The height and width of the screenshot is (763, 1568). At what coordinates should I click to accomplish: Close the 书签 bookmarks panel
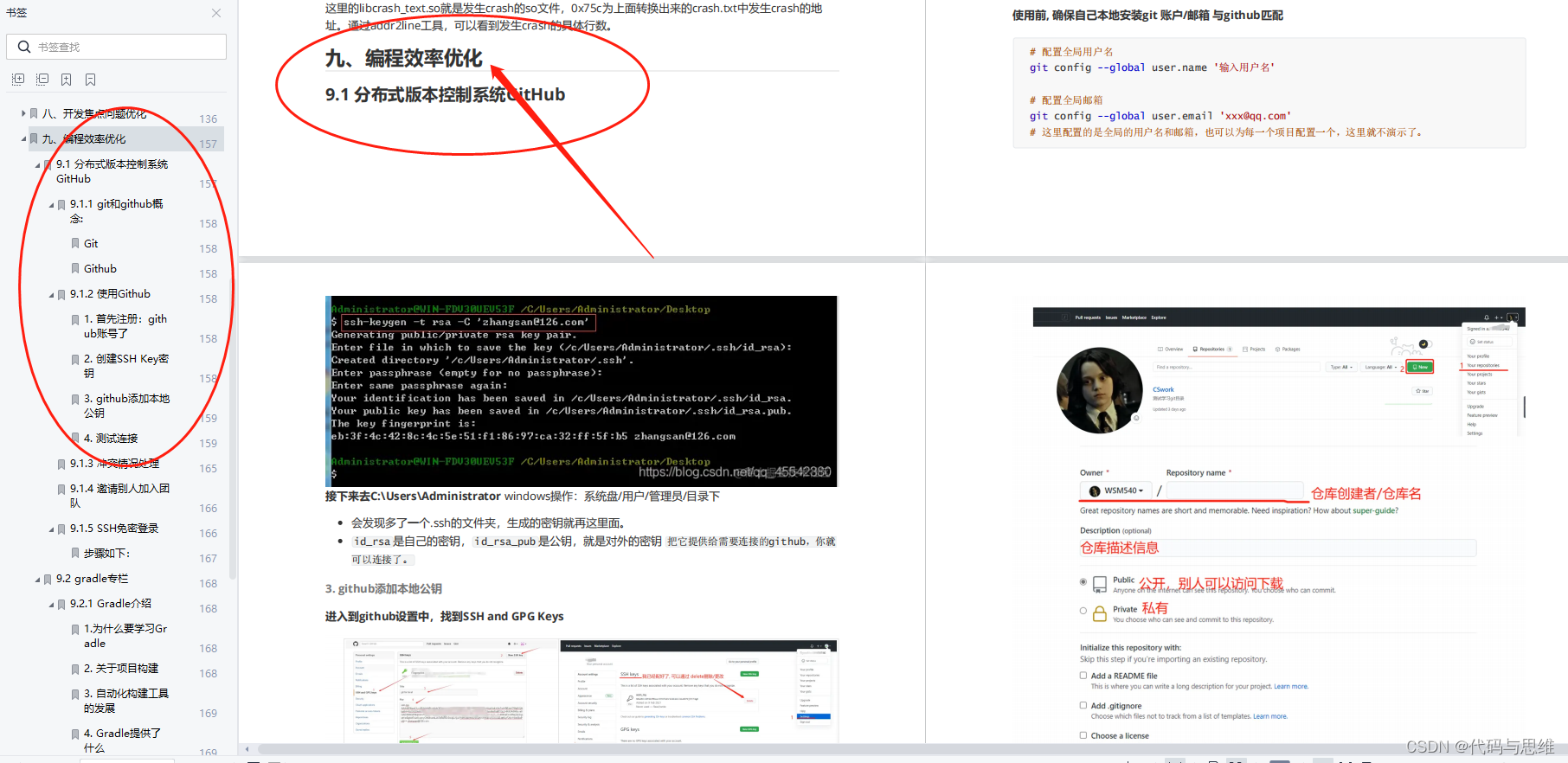[x=216, y=13]
